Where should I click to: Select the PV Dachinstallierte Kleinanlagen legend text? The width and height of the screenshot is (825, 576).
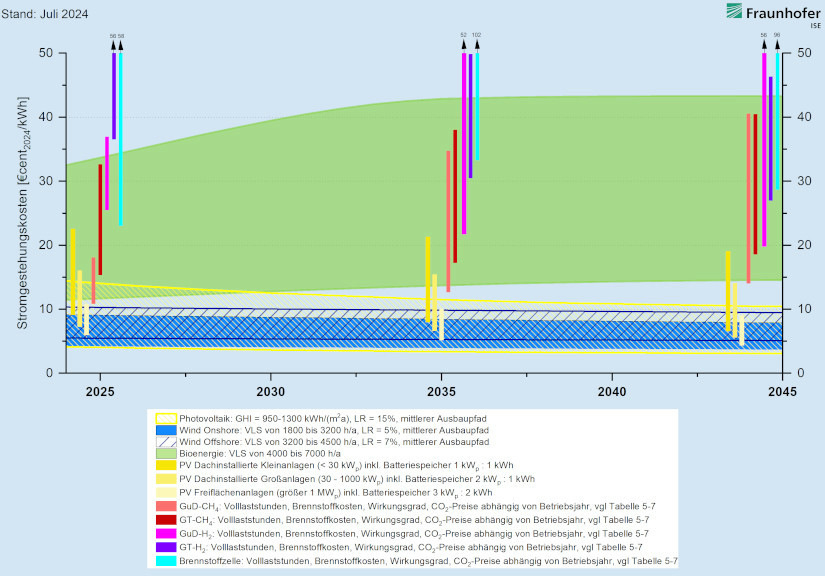point(340,466)
